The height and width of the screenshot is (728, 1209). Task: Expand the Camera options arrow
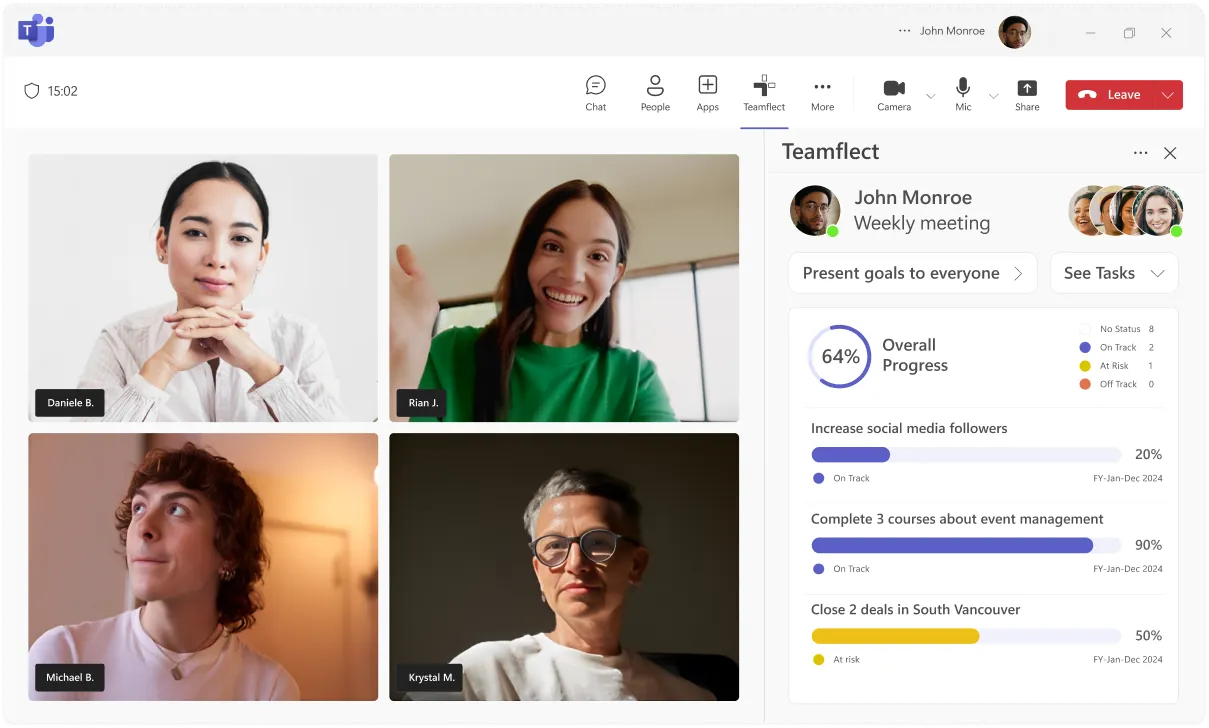(x=931, y=96)
